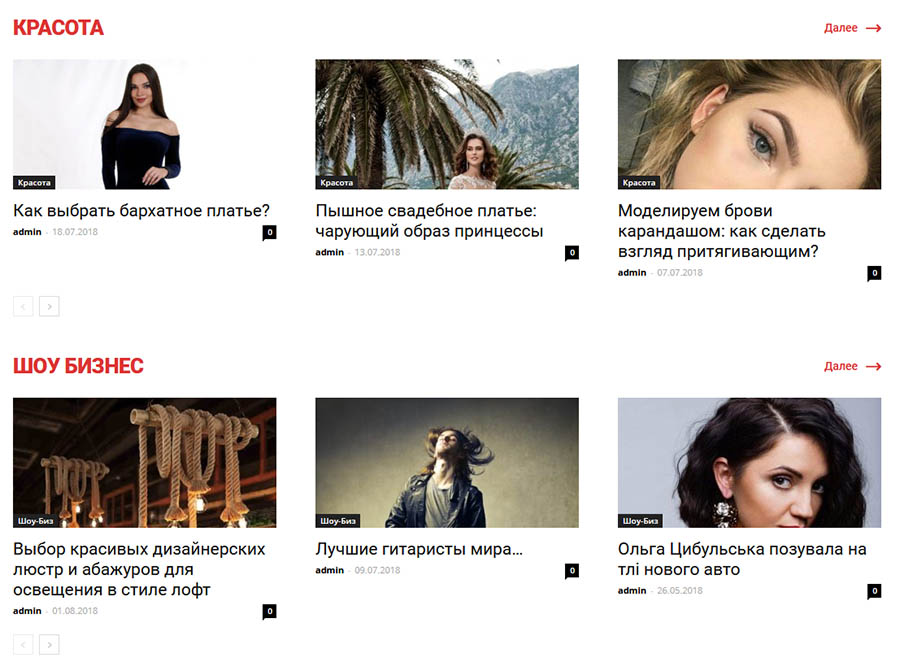Go to the next page in the Красота section
Screen dimensions: 900x662
tap(49, 307)
